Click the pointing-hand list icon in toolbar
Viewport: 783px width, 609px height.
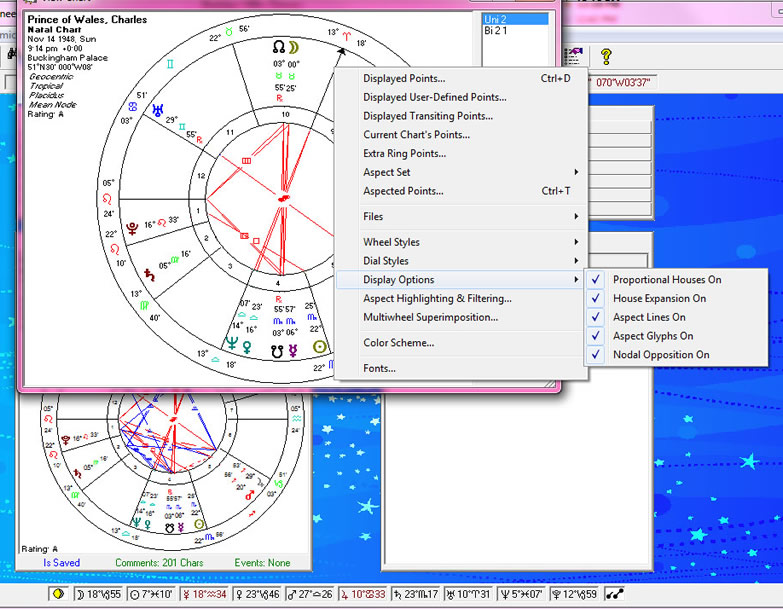click(x=574, y=56)
